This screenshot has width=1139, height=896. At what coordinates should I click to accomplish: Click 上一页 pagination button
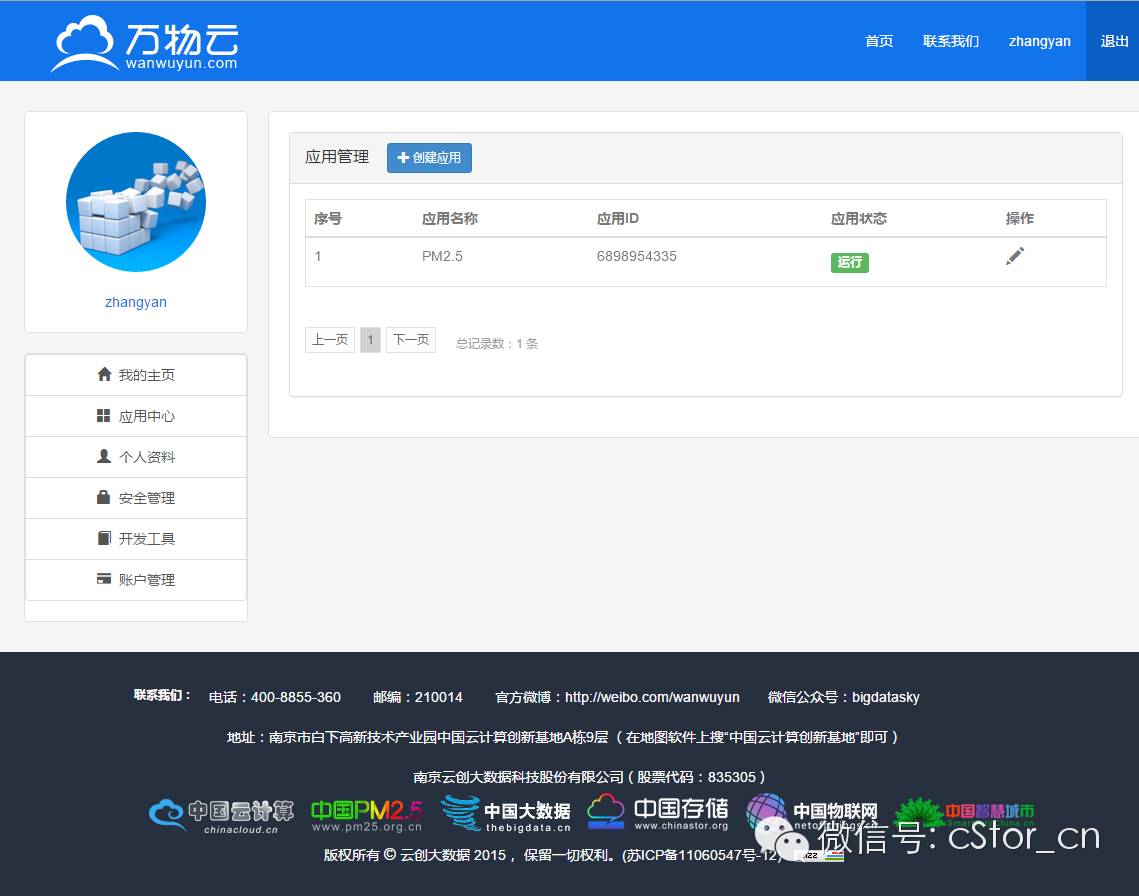pyautogui.click(x=329, y=340)
